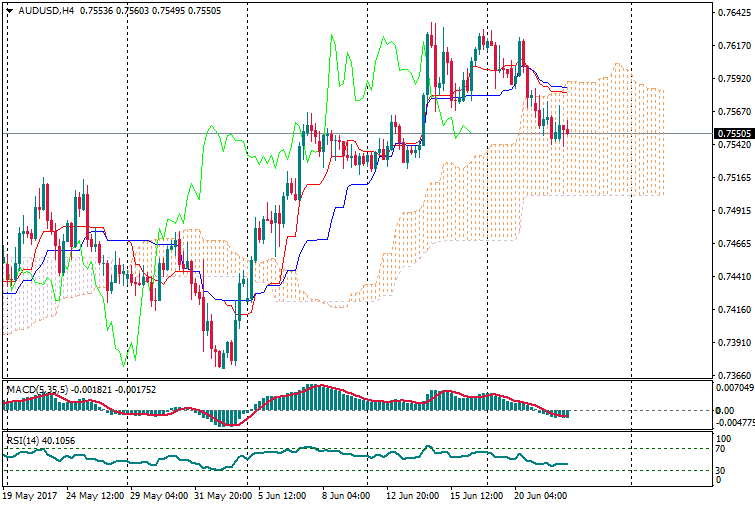Click the 0.73660 price scale label
This screenshot has height=507, width=755.
[733, 375]
